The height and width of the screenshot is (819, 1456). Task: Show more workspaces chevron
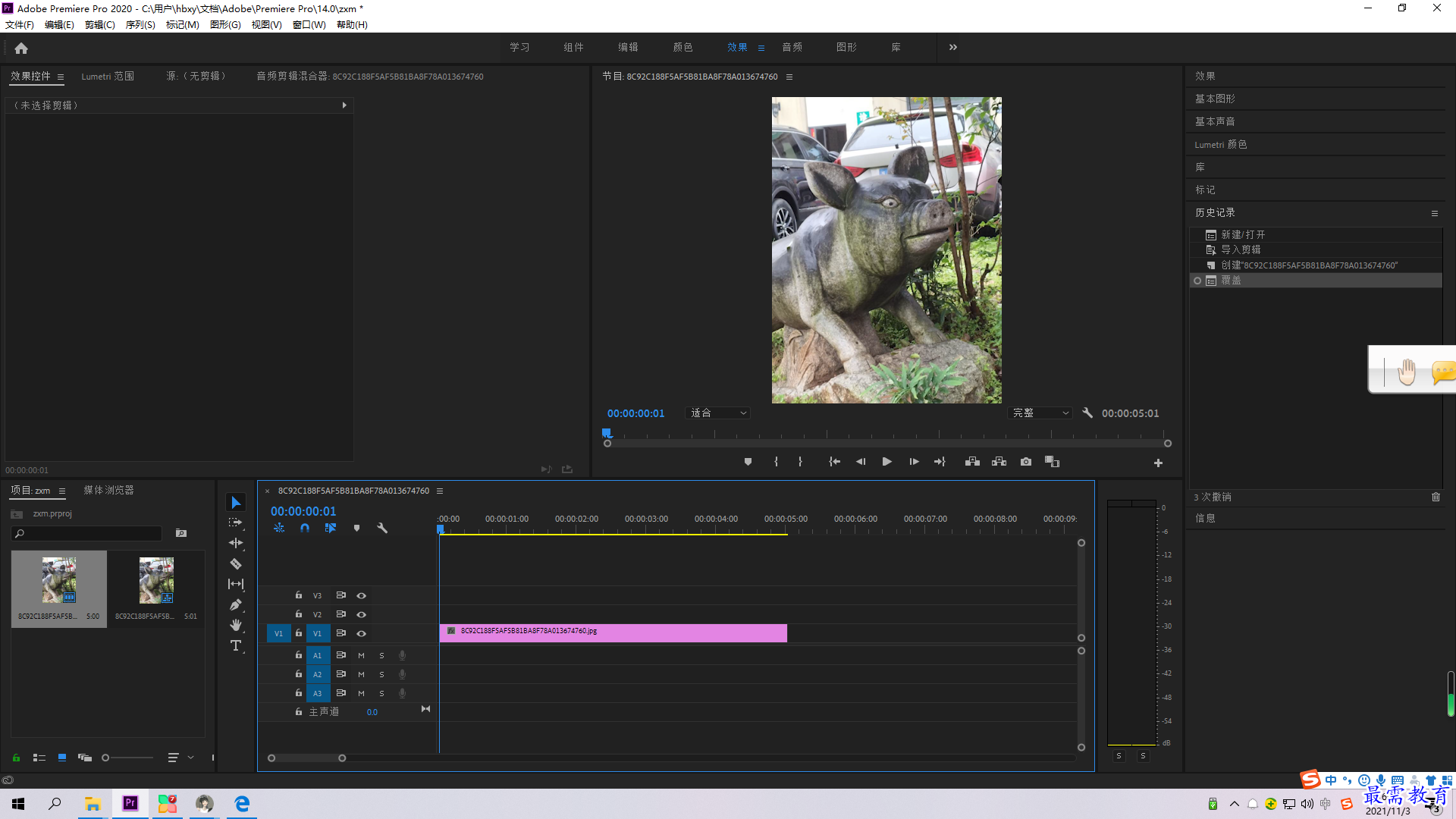(x=953, y=47)
